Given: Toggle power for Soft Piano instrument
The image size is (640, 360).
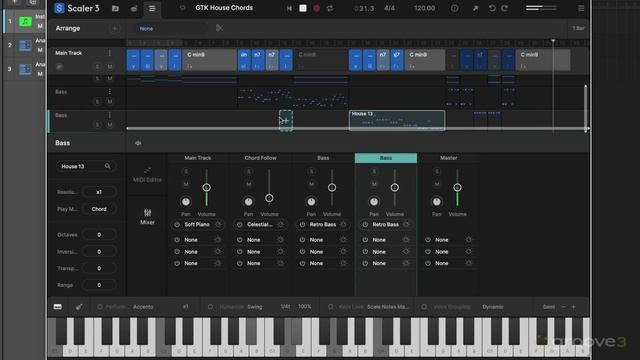Looking at the screenshot, I should [177, 224].
